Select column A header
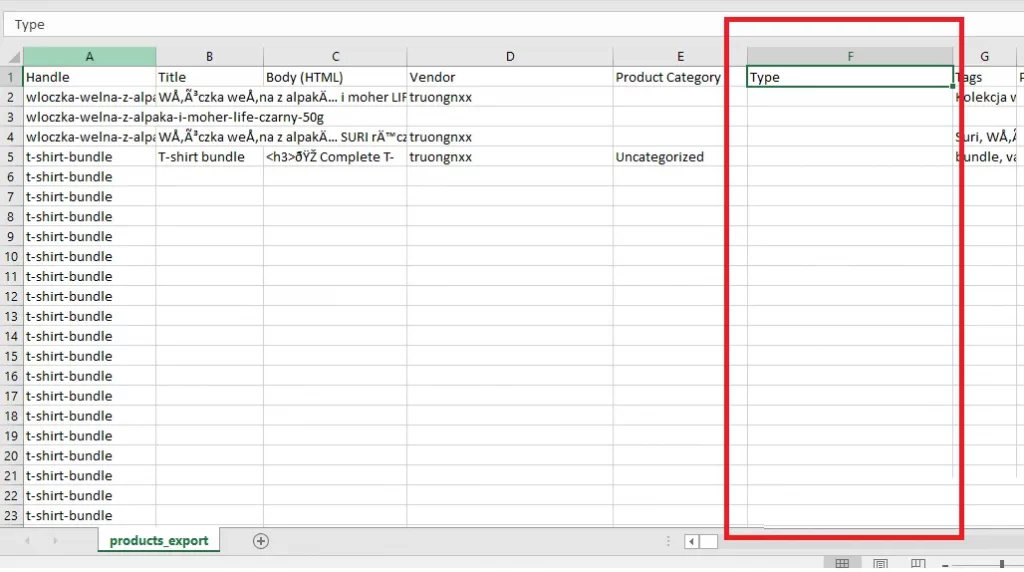Viewport: 1024px width, 572px height. click(x=89, y=57)
